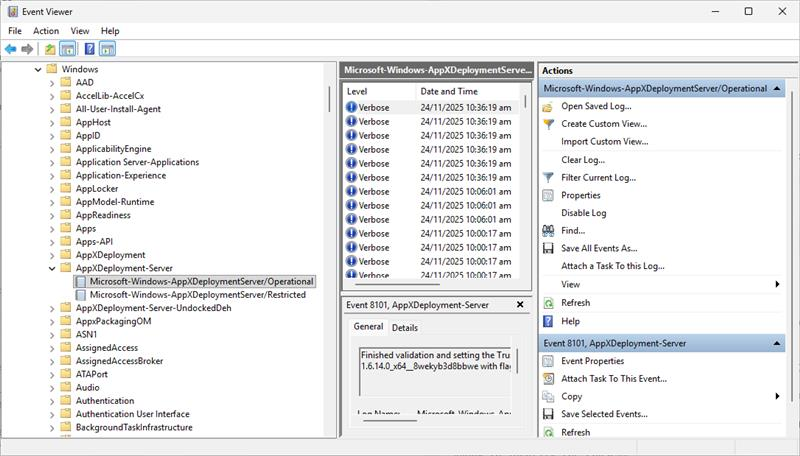Select the AssignedAccessBroker folder
This screenshot has width=800, height=456.
pos(119,361)
